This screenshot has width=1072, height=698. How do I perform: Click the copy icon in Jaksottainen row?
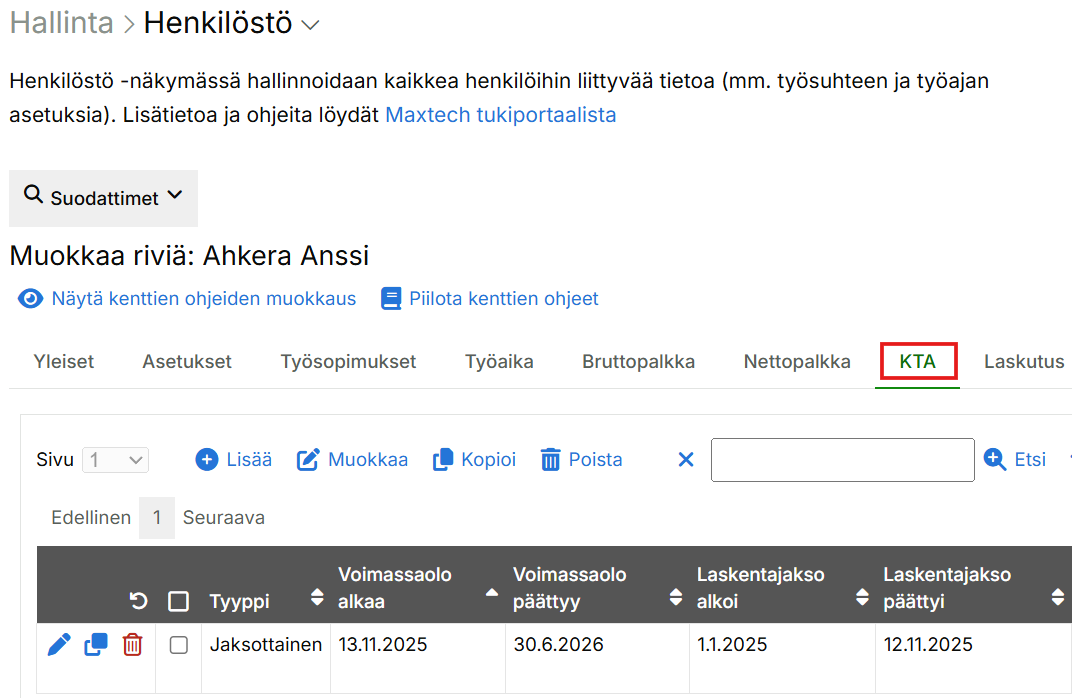point(96,645)
